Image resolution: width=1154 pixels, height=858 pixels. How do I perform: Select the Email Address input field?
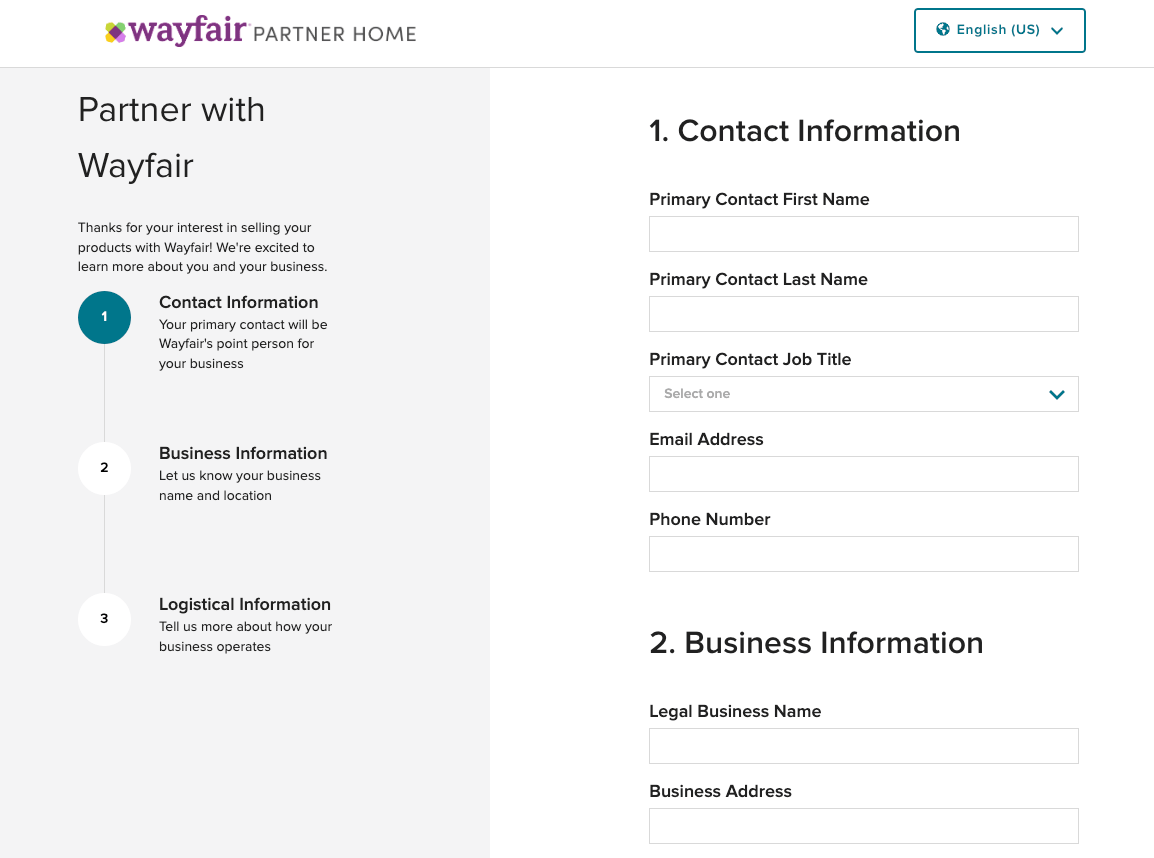pyautogui.click(x=863, y=474)
